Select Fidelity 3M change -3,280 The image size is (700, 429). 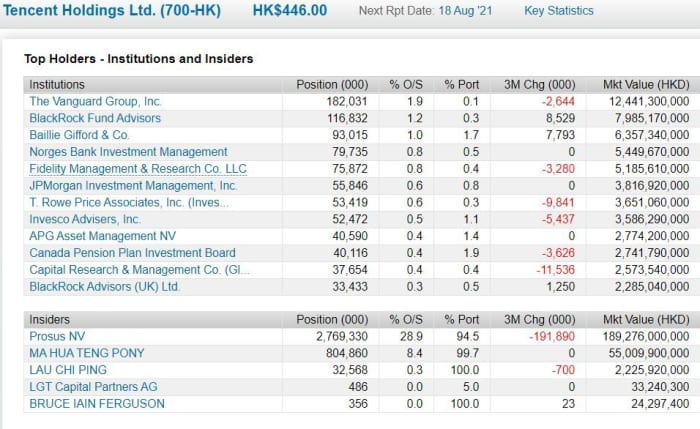tap(558, 169)
